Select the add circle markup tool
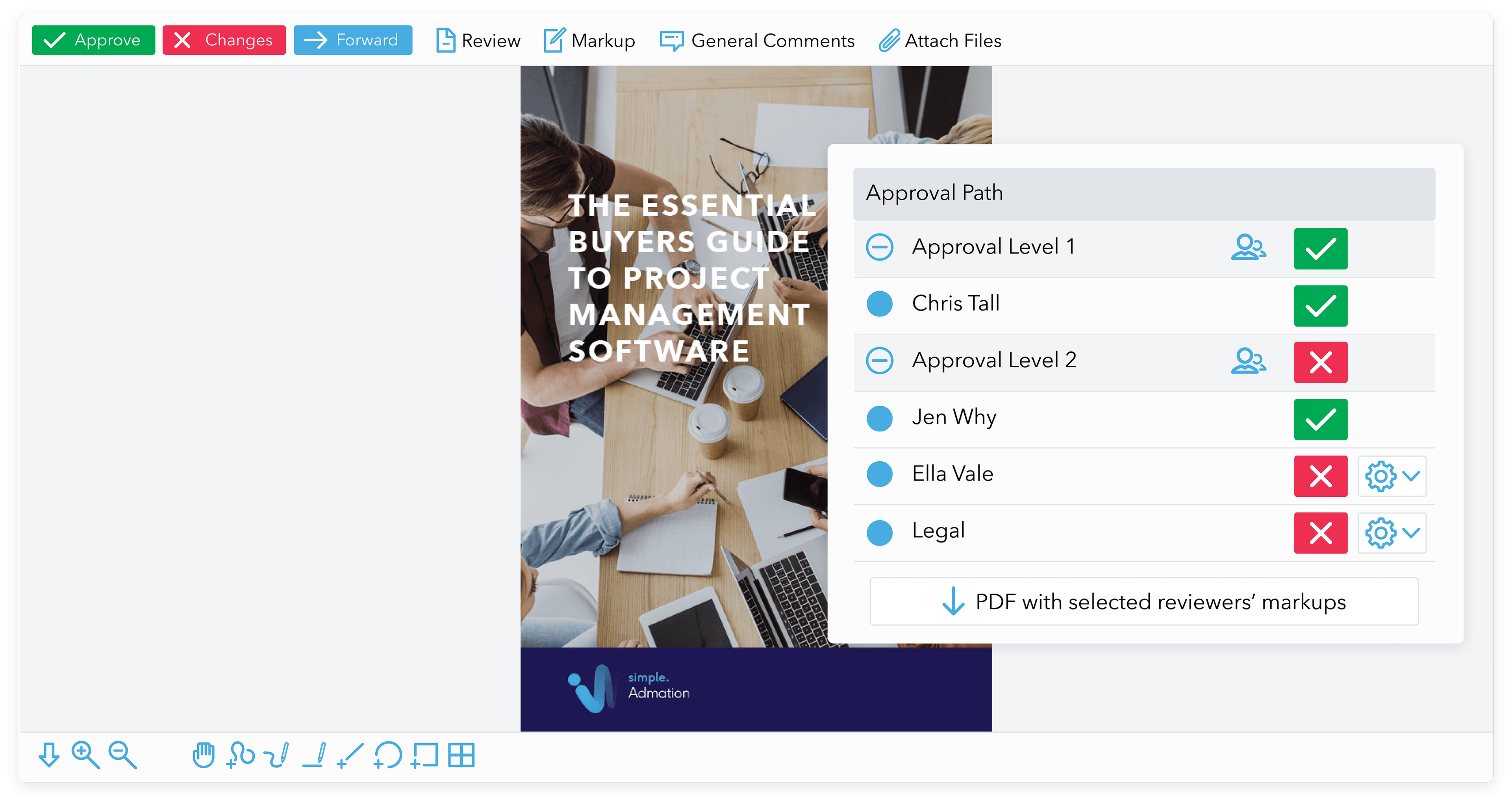1512x805 pixels. (387, 755)
